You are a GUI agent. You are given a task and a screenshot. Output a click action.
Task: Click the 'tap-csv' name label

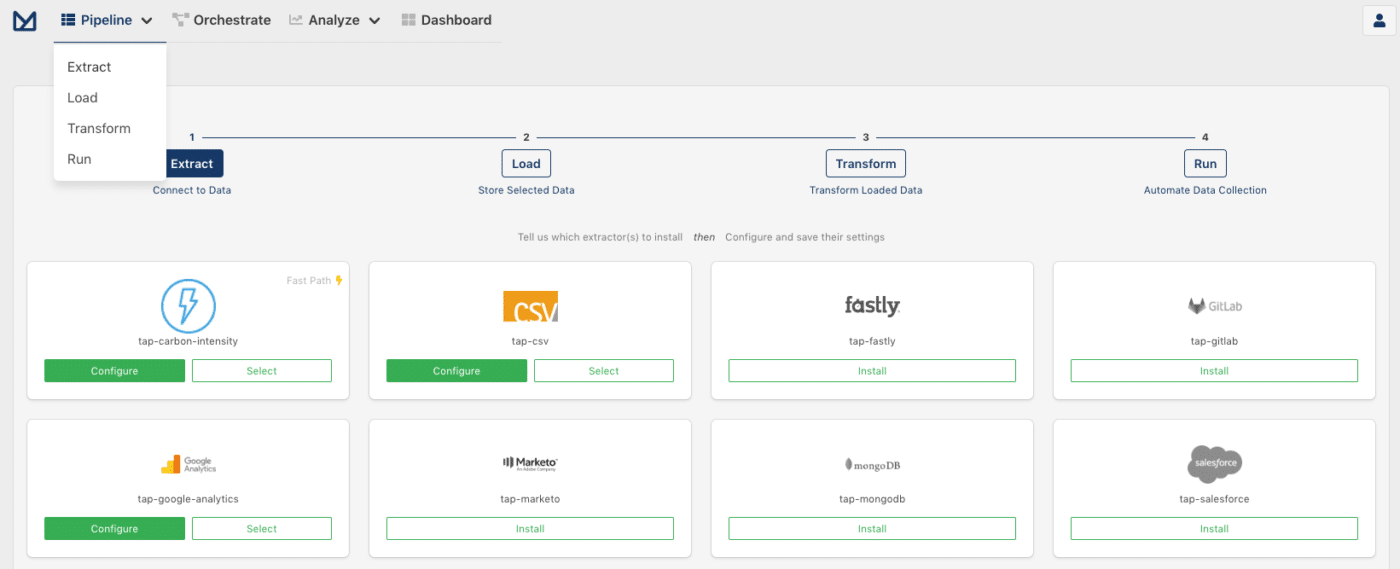tap(530, 341)
